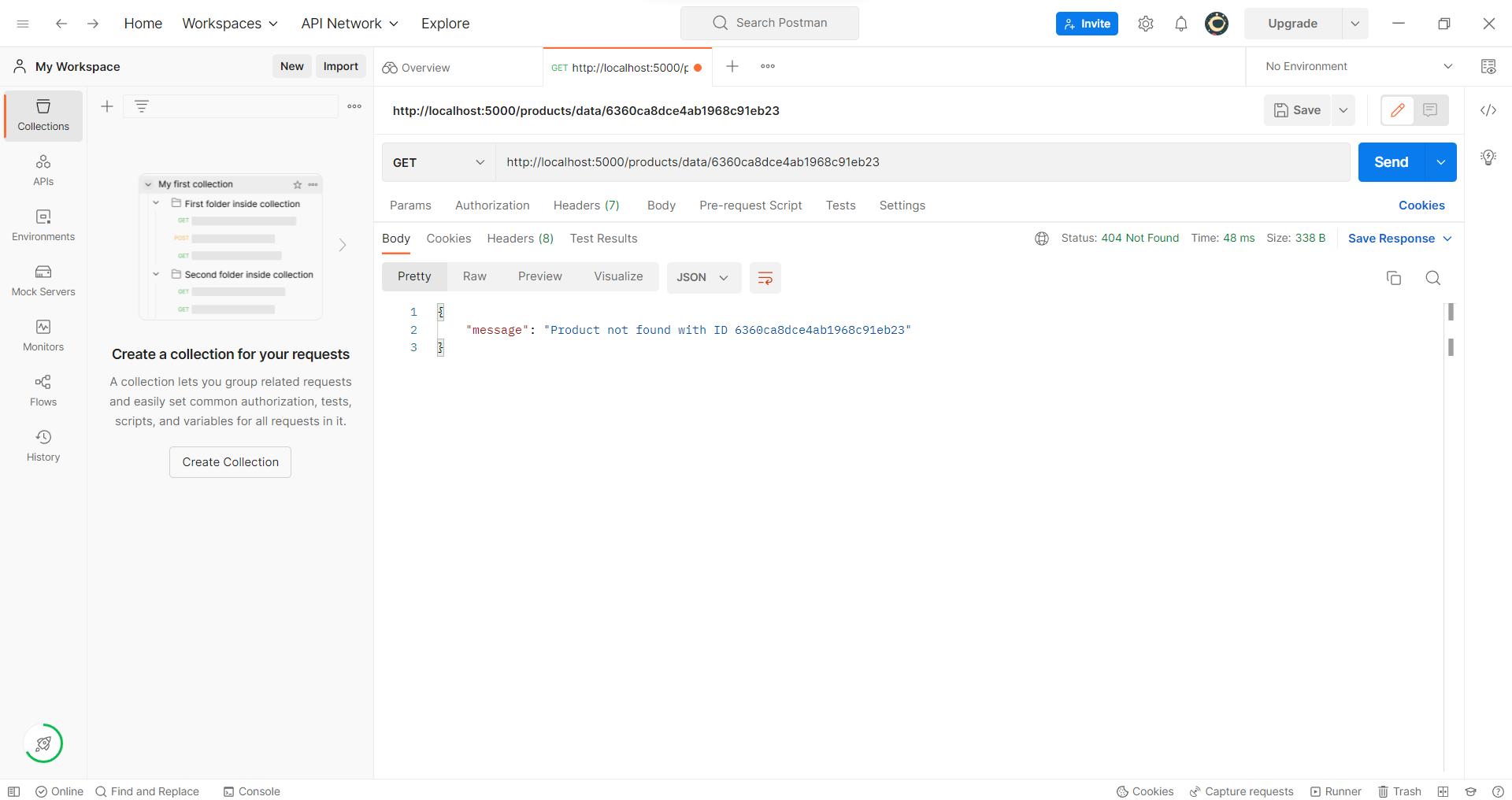
Task: Go forward using the right arrow
Action: click(93, 24)
